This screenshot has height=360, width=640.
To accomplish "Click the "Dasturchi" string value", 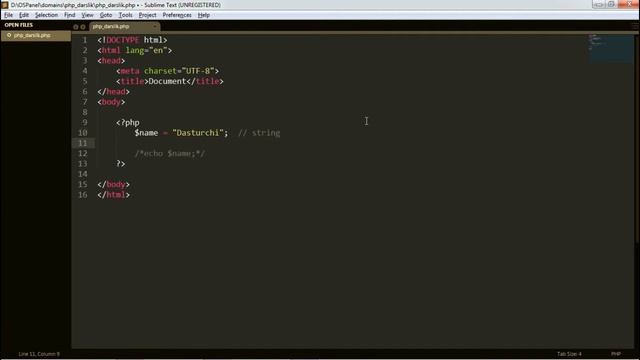I will tap(198, 133).
